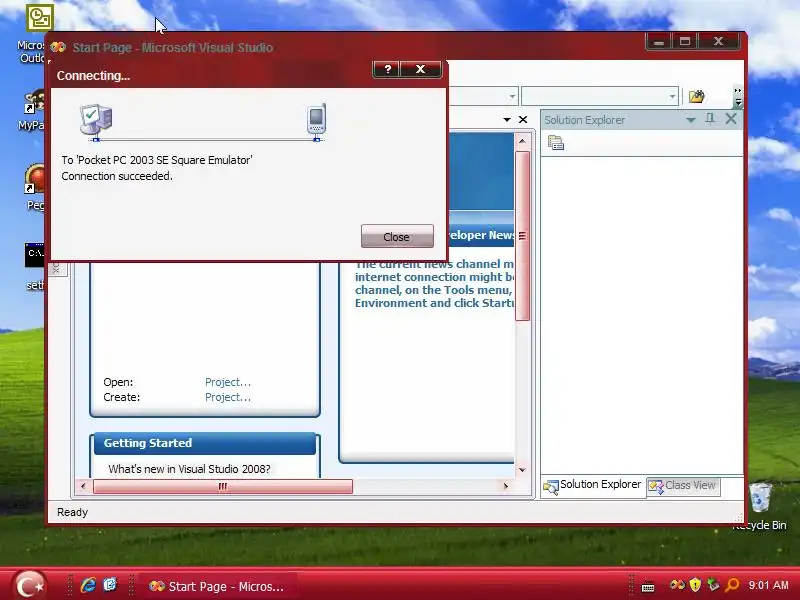Open the Solution Explorer window position menu arrow
Viewport: 800px width, 600px height.
coord(690,120)
